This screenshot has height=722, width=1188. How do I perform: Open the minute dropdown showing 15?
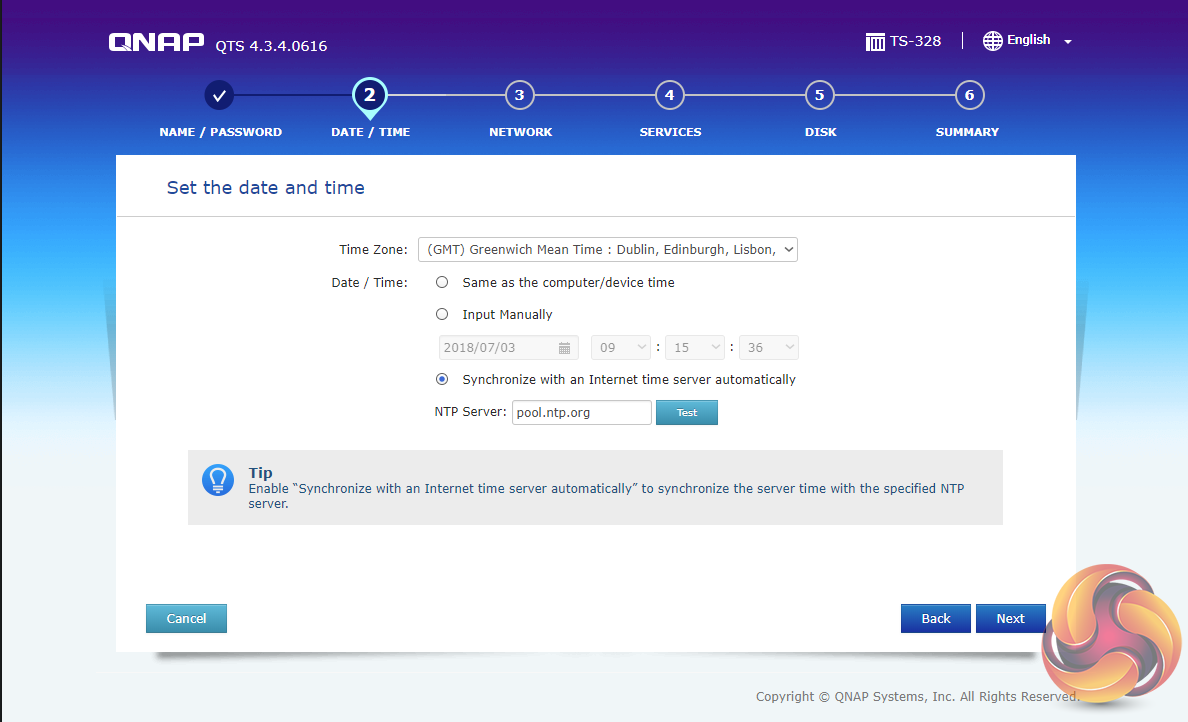click(695, 348)
